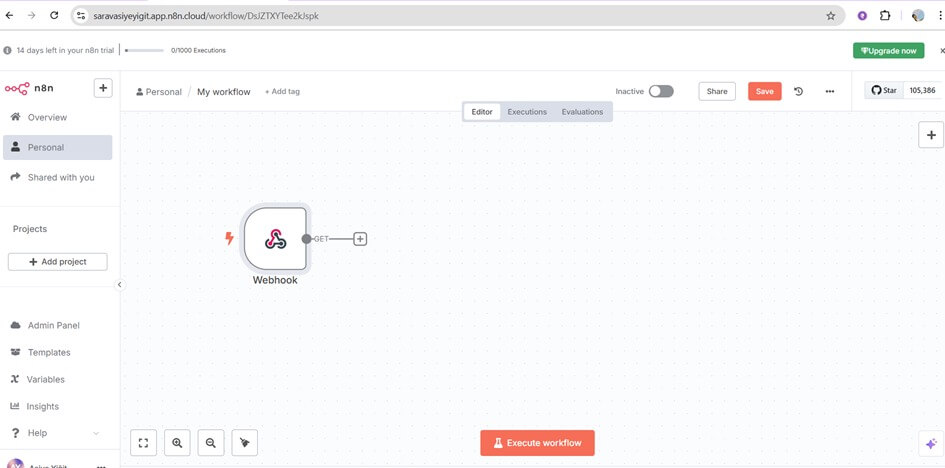Click the Upgrade now button
This screenshot has width=945, height=468.
pyautogui.click(x=888, y=50)
